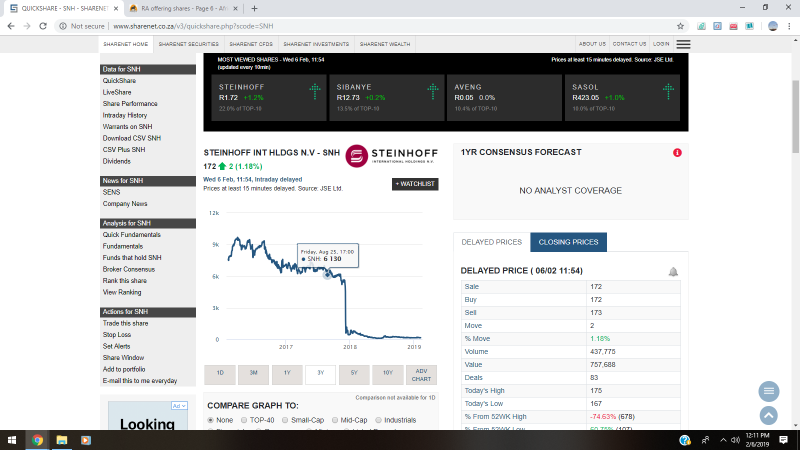Expand the Steinhoff most viewed share tile

(x=315, y=92)
